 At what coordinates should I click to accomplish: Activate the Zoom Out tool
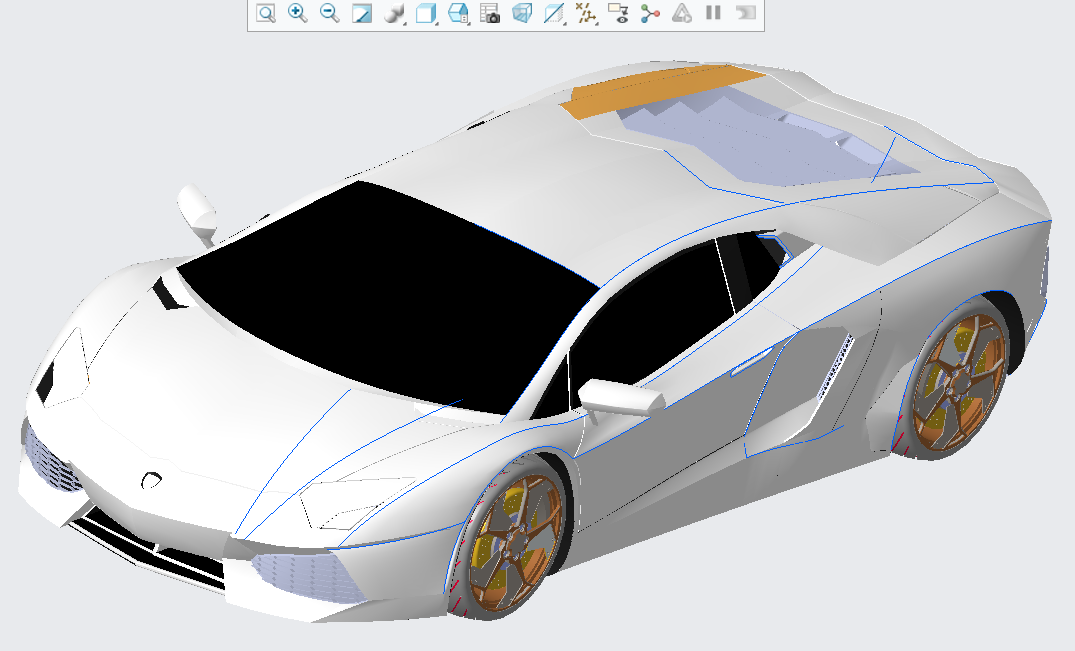(330, 13)
